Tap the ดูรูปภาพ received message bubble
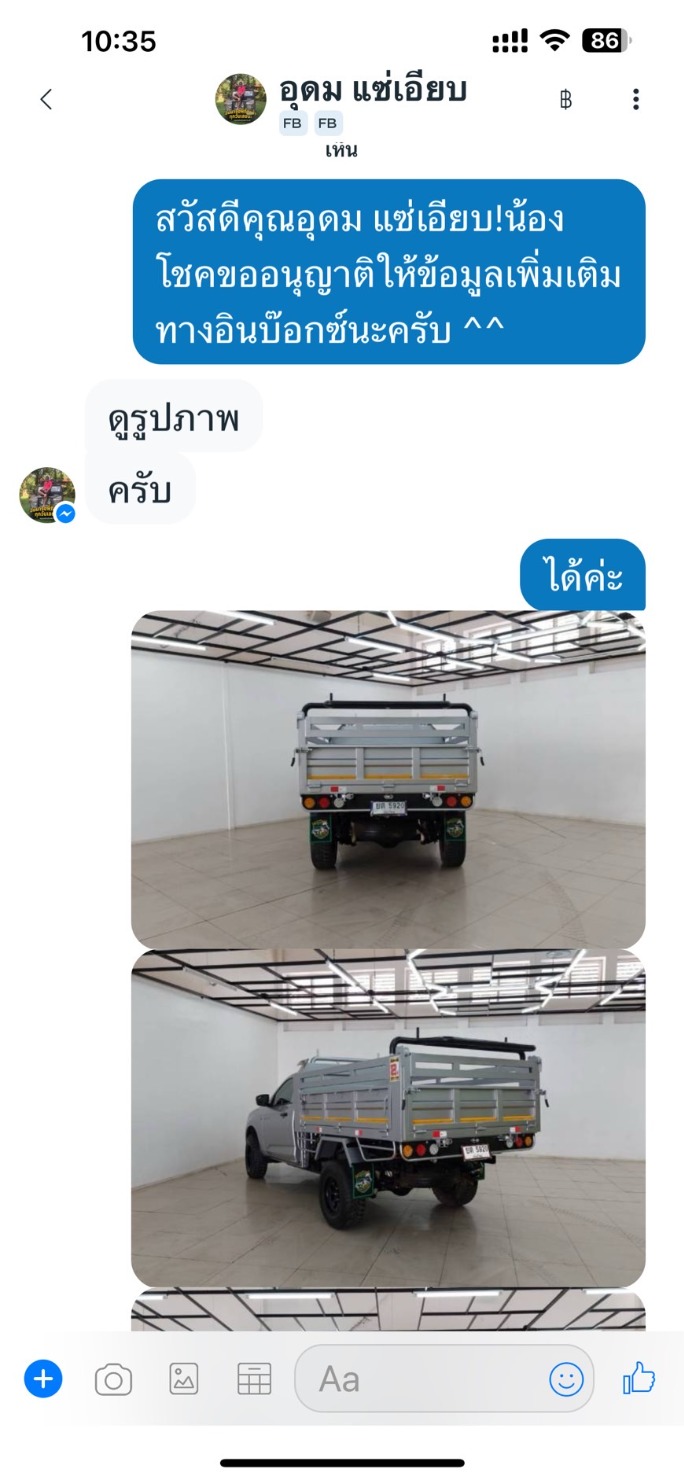 (174, 416)
